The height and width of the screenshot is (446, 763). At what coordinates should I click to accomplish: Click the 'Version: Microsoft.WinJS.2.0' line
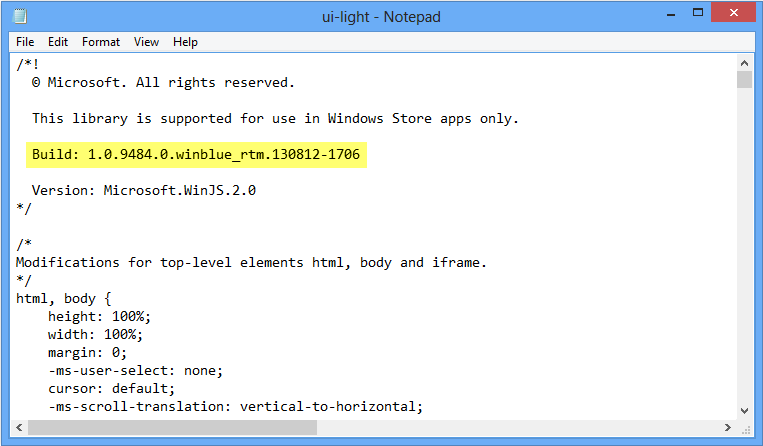(x=144, y=190)
